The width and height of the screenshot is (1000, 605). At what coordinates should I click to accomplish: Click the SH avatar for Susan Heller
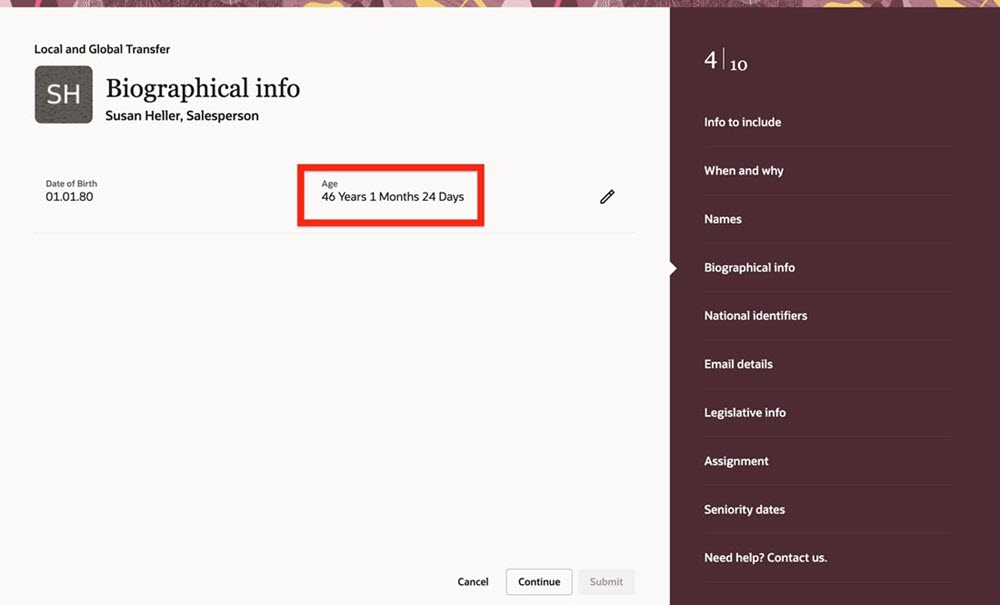click(x=63, y=94)
